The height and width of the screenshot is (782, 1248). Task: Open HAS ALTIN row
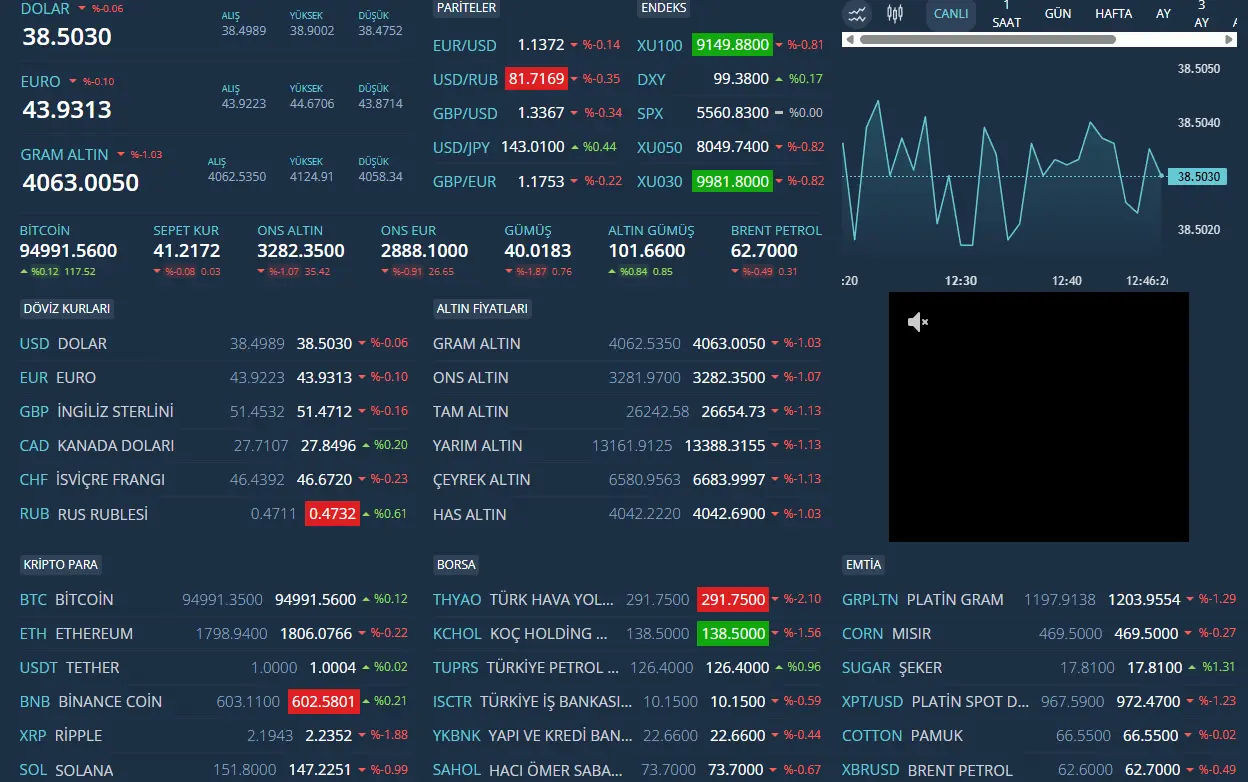tap(627, 514)
